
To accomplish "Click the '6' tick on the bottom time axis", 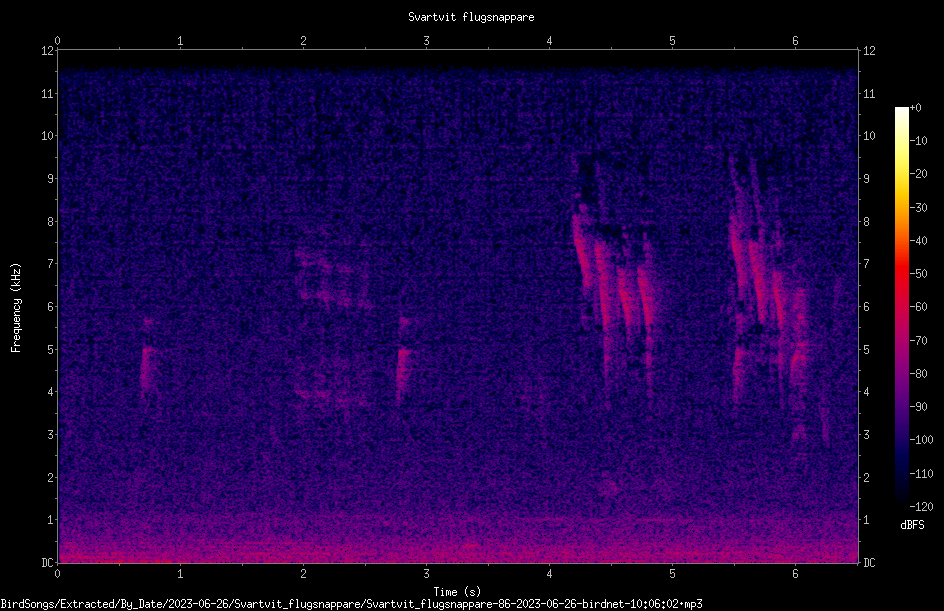I will (795, 574).
